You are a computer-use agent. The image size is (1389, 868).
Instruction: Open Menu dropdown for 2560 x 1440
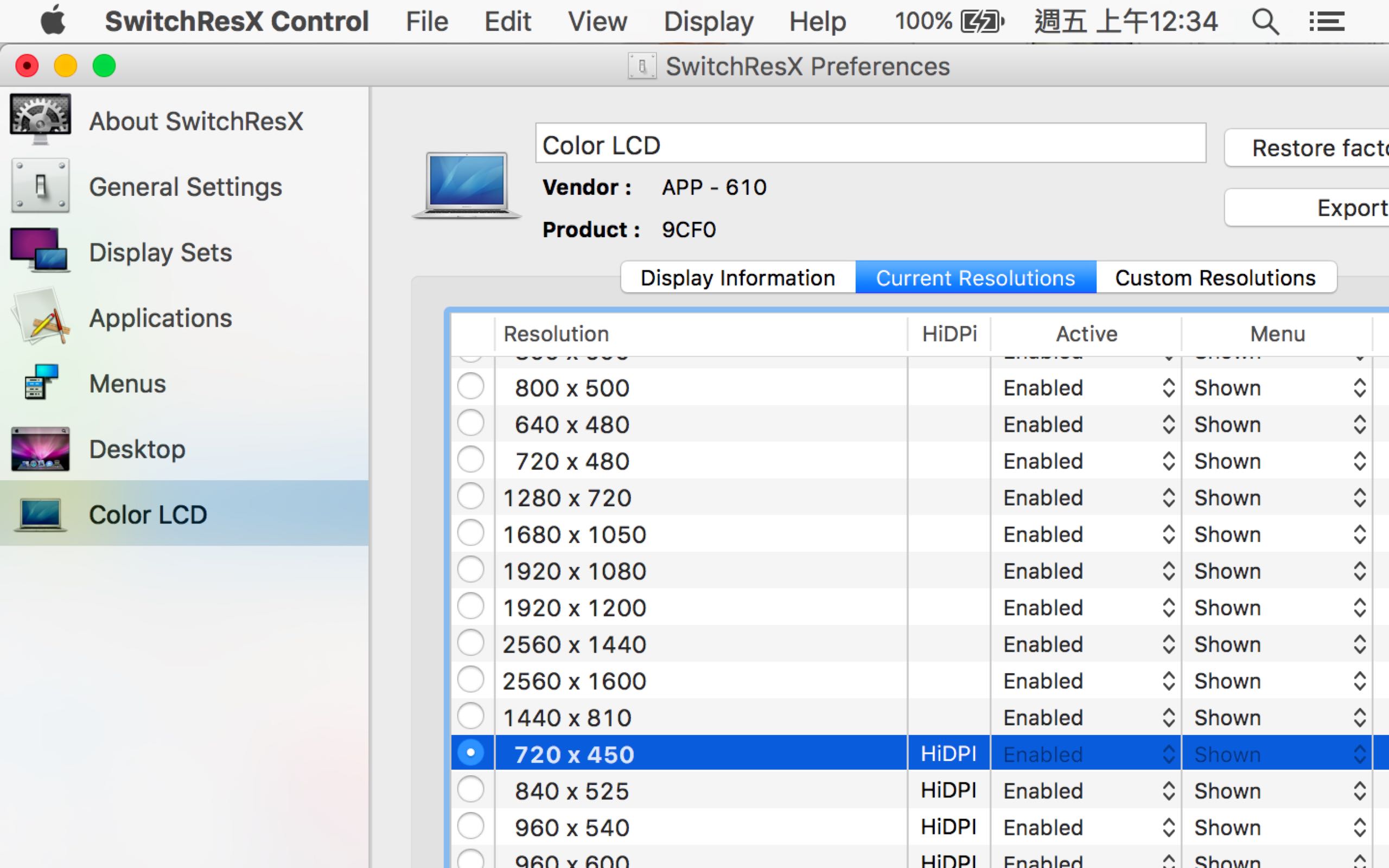pyautogui.click(x=1278, y=644)
